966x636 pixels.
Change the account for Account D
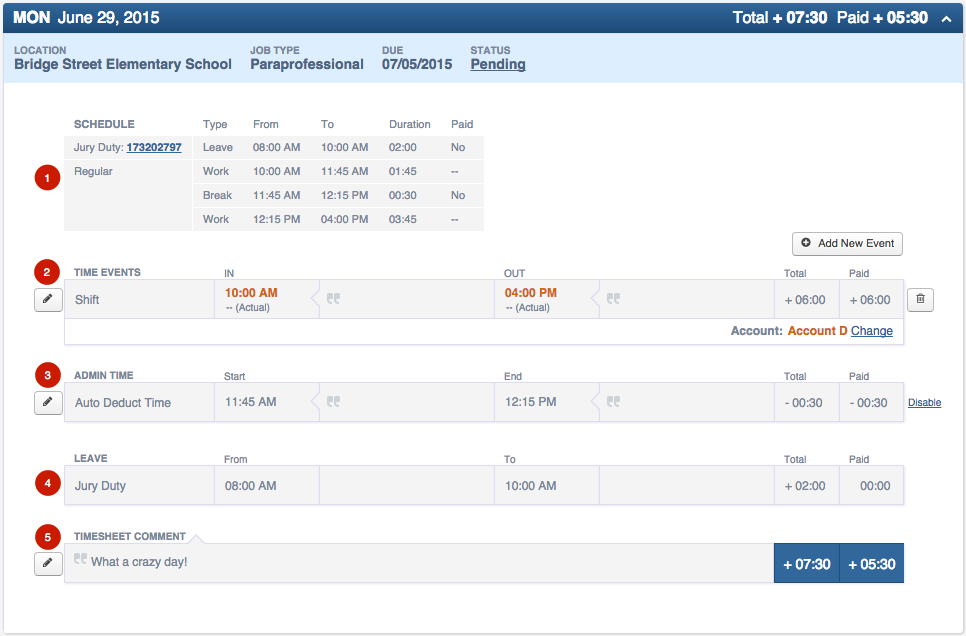pos(871,331)
